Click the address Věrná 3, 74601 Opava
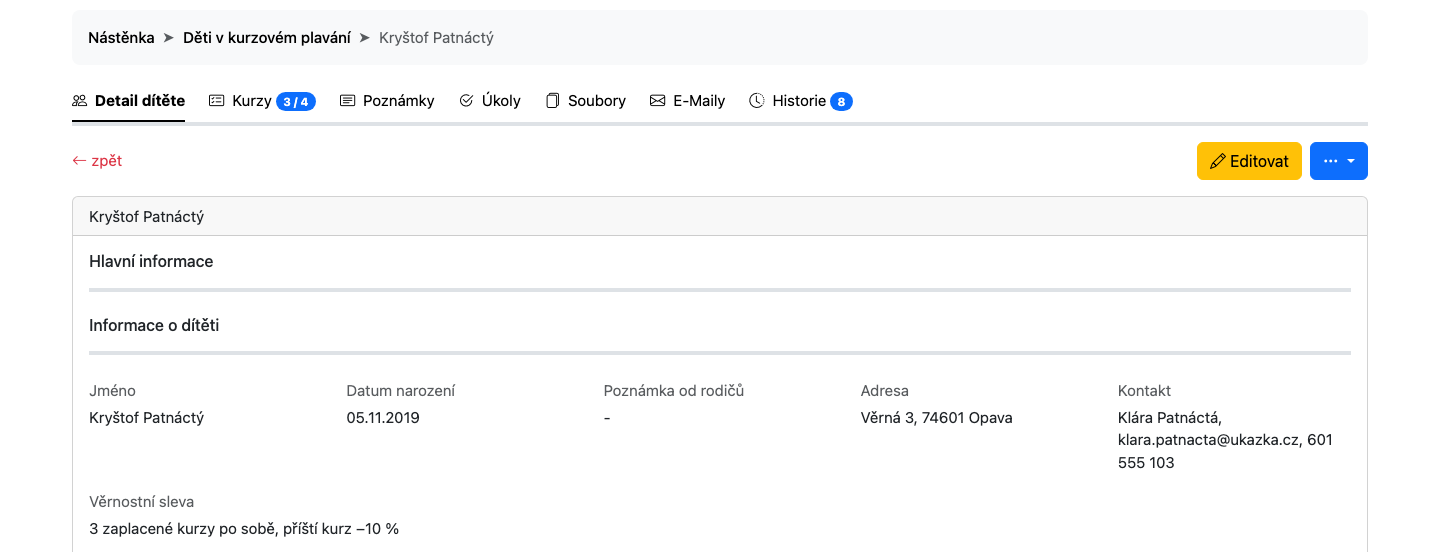The width and height of the screenshot is (1440, 552). point(937,418)
